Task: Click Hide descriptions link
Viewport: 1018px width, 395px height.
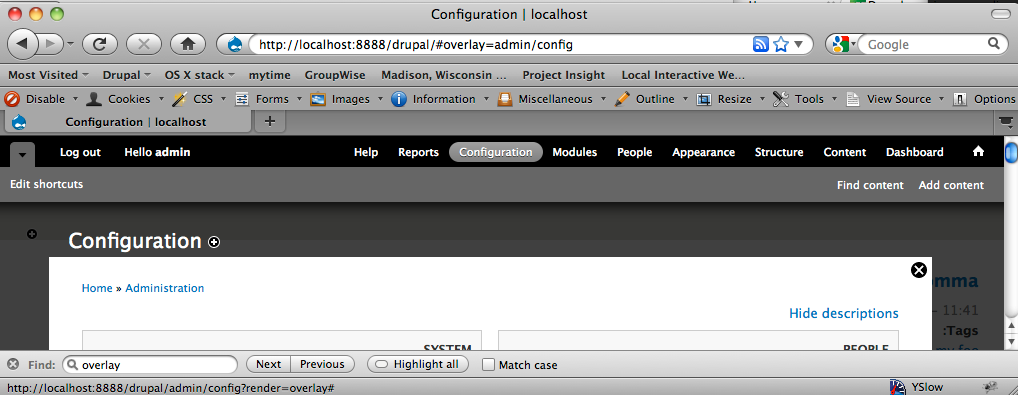Action: point(843,313)
